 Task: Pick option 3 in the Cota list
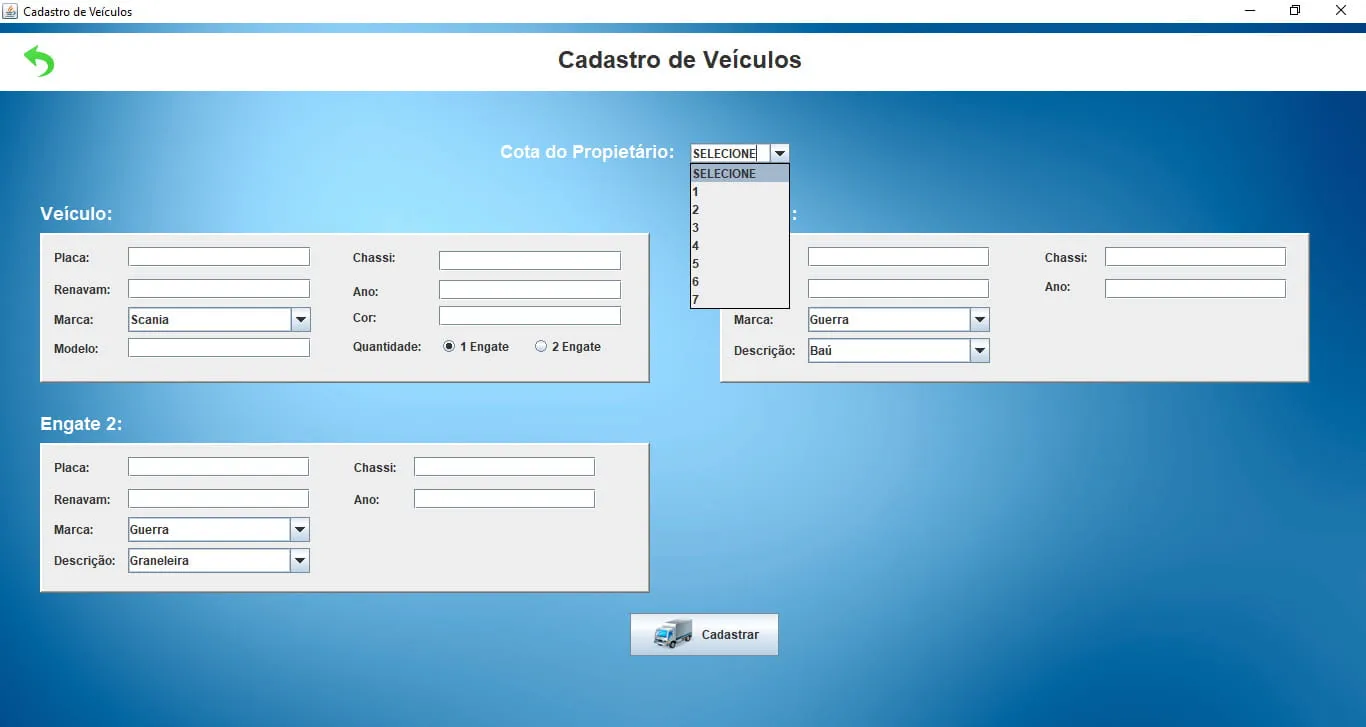[740, 228]
